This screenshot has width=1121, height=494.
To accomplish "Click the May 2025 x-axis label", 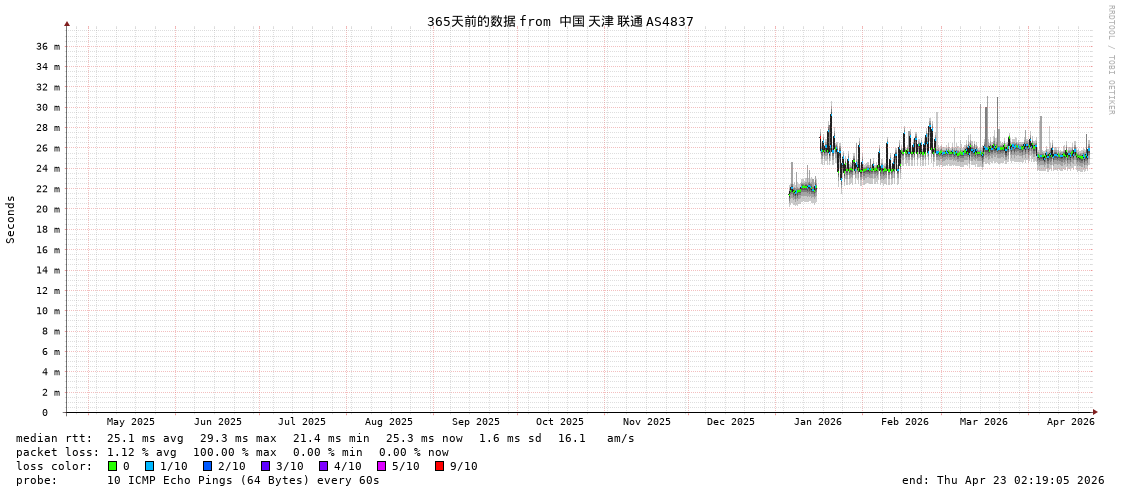I will click(131, 422).
